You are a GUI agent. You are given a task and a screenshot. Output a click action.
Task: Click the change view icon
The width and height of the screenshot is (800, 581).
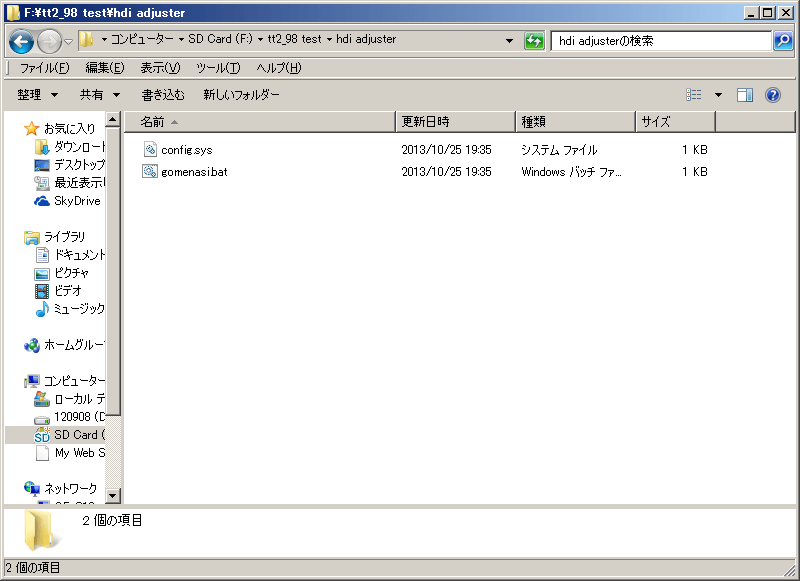pos(693,95)
